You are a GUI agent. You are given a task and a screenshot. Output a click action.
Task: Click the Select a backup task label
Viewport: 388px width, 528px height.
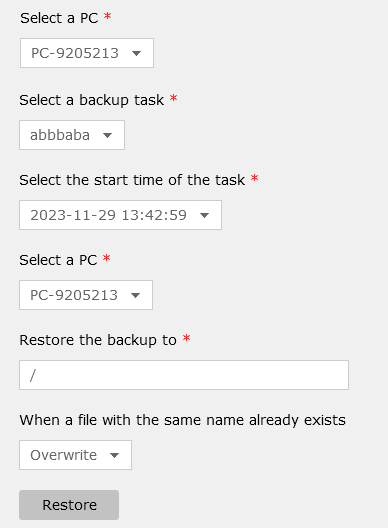92,100
